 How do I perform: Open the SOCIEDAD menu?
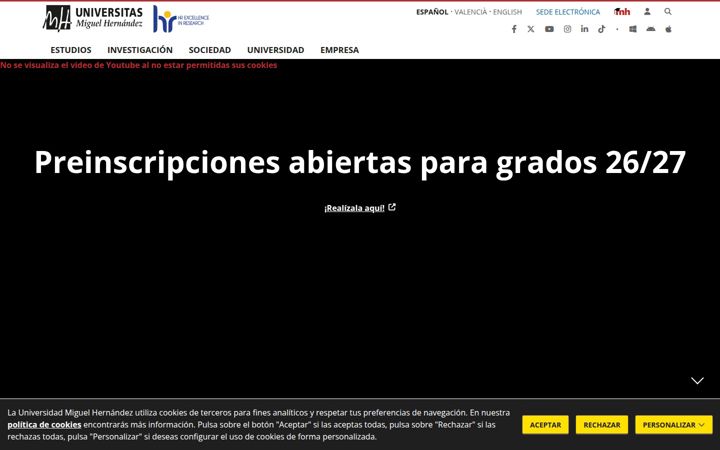pyautogui.click(x=210, y=50)
